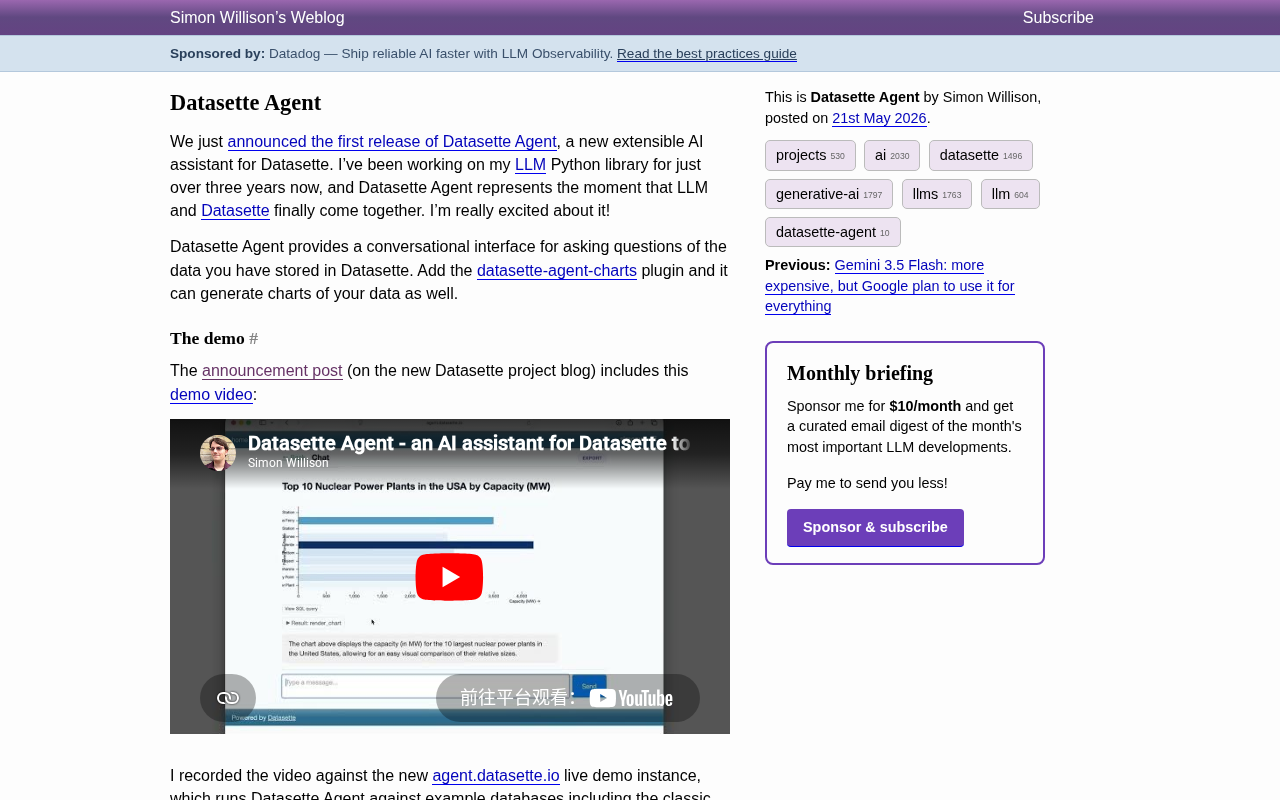Copy video link via chain icon

click(x=228, y=698)
